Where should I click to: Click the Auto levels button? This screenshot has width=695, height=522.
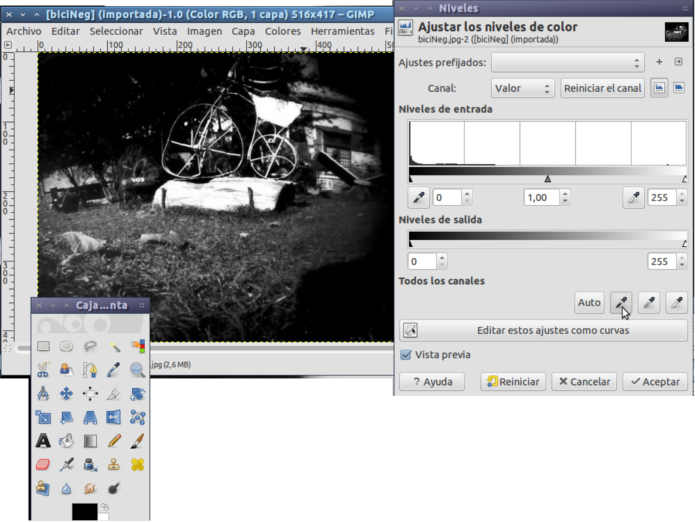pyautogui.click(x=589, y=302)
